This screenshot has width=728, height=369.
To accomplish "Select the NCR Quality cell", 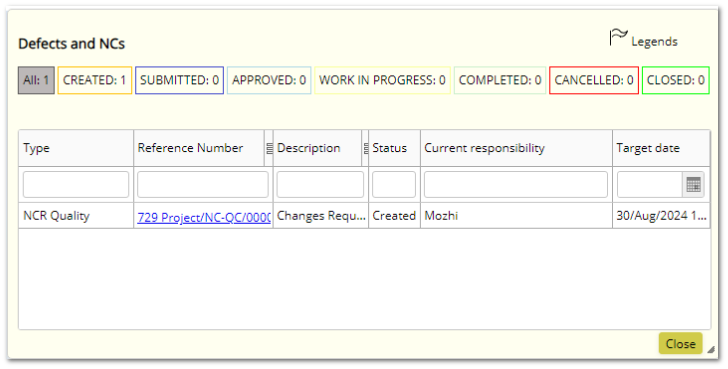I will pyautogui.click(x=76, y=216).
